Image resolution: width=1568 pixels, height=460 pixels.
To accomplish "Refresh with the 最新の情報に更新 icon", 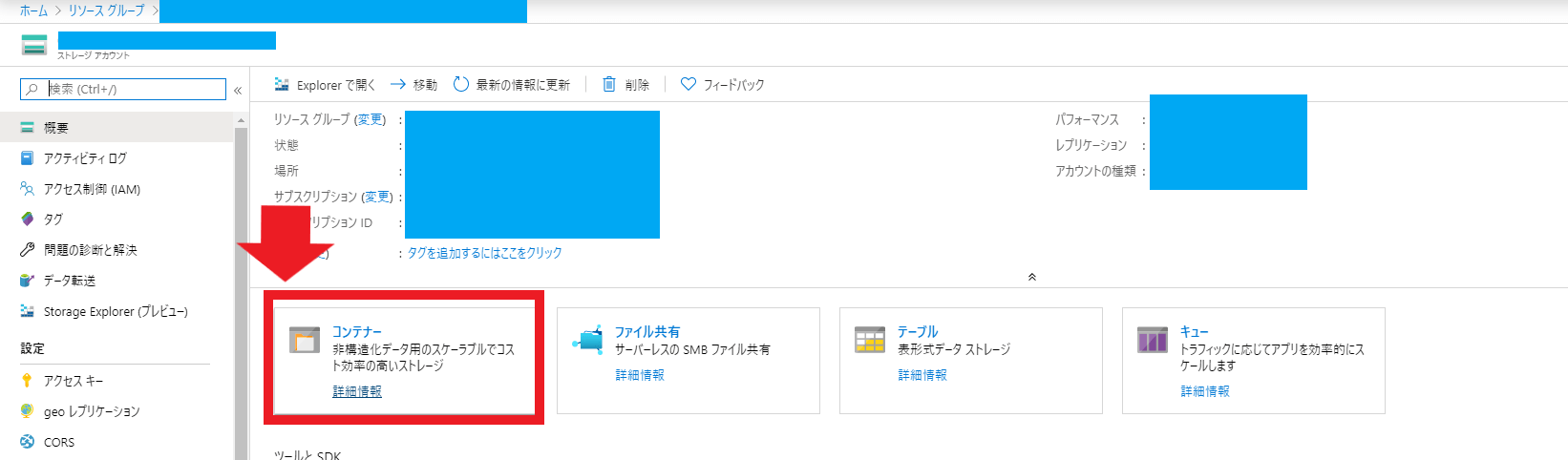I will pos(461,85).
